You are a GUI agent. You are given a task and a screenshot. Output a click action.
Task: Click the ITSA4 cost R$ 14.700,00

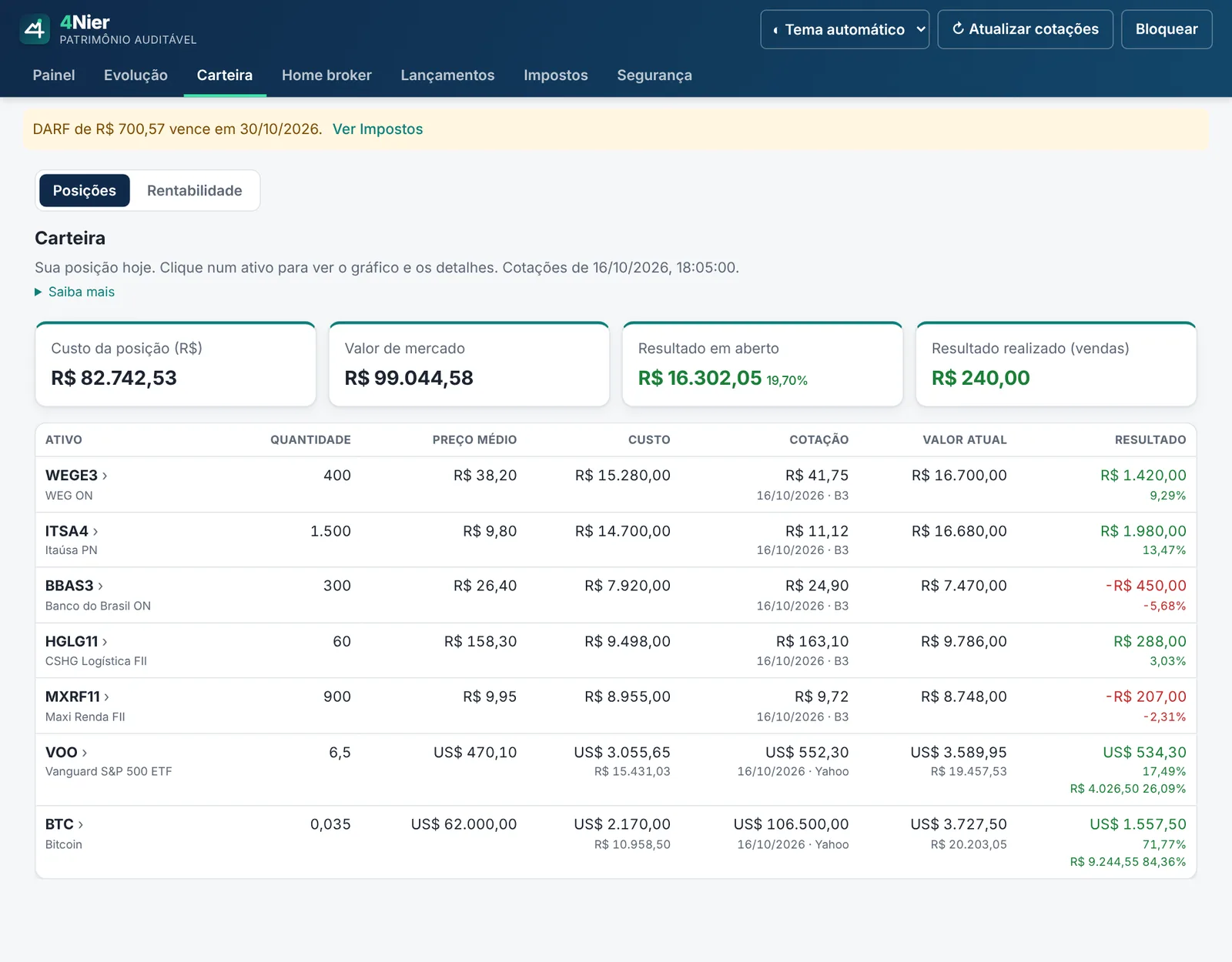tap(623, 531)
